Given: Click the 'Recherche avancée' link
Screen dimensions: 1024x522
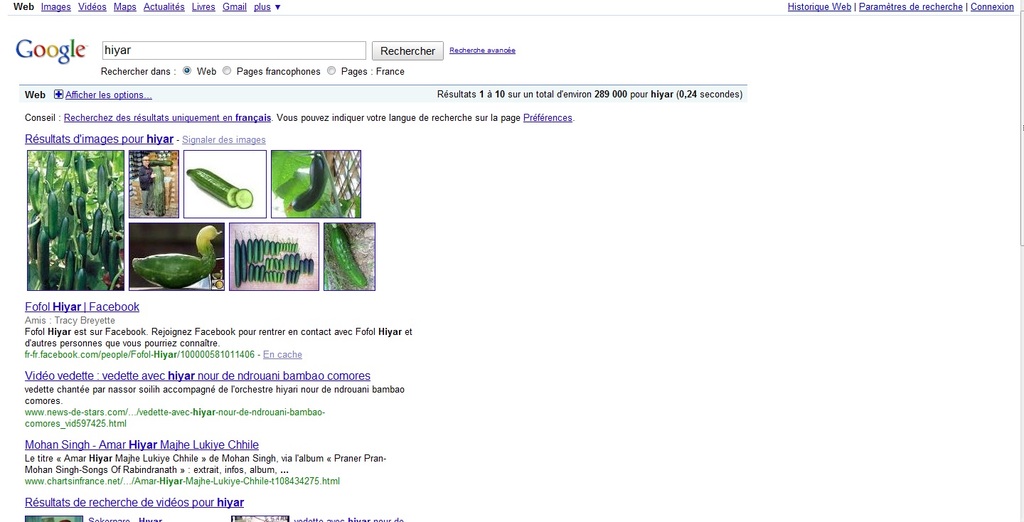Looking at the screenshot, I should pyautogui.click(x=482, y=51).
